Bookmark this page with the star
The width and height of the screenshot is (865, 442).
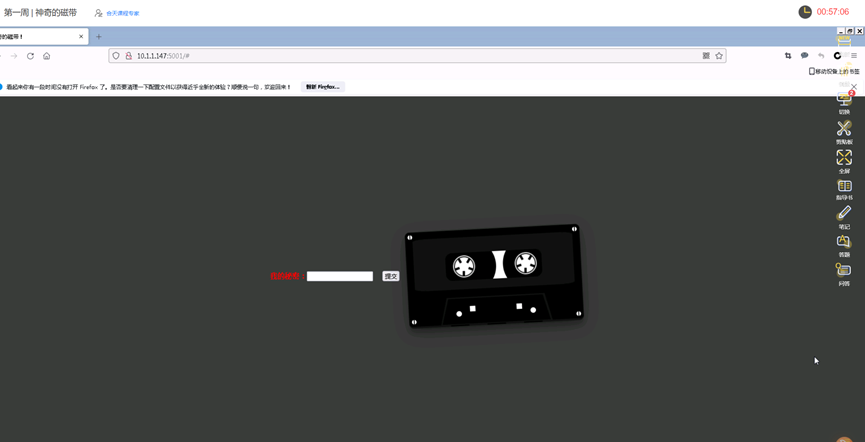tap(719, 56)
